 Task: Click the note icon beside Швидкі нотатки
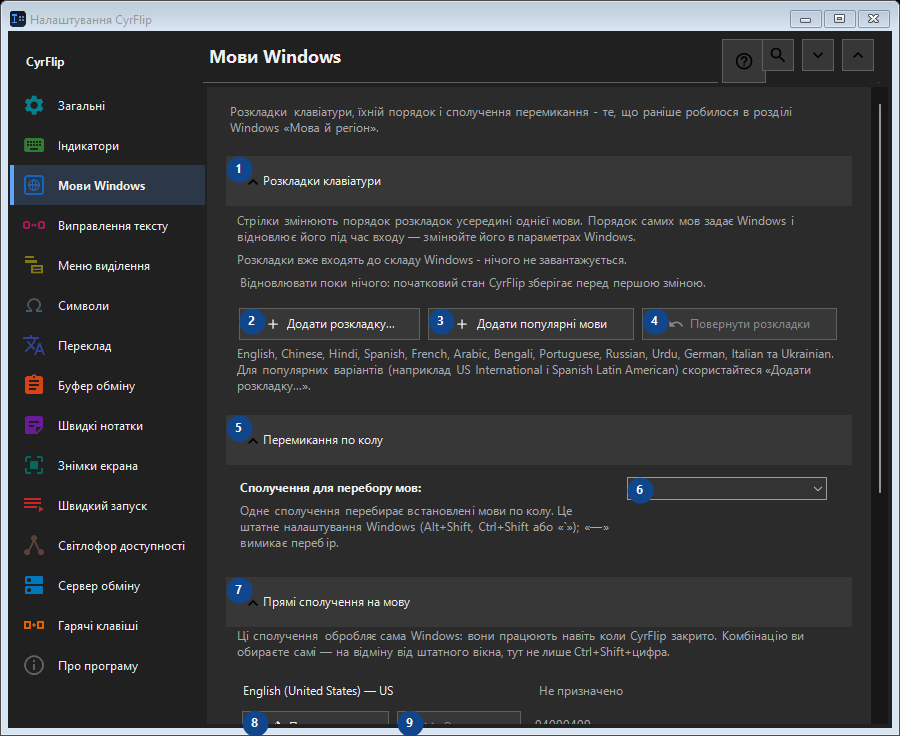(x=34, y=425)
